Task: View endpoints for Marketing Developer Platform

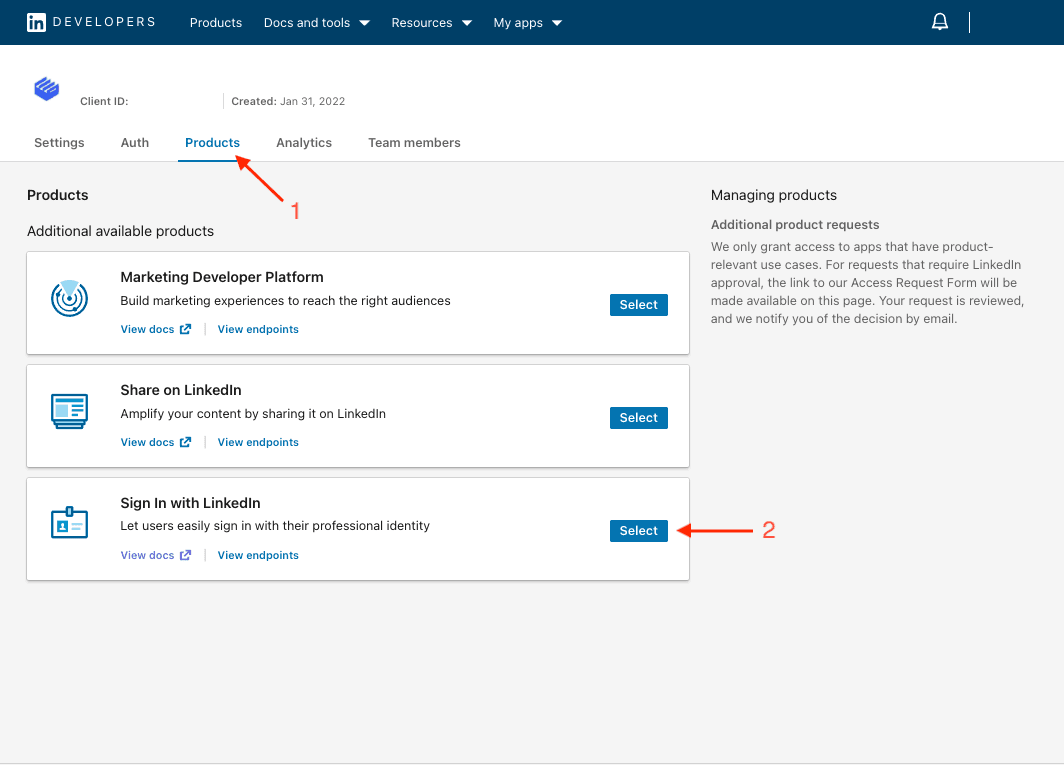Action: click(257, 328)
